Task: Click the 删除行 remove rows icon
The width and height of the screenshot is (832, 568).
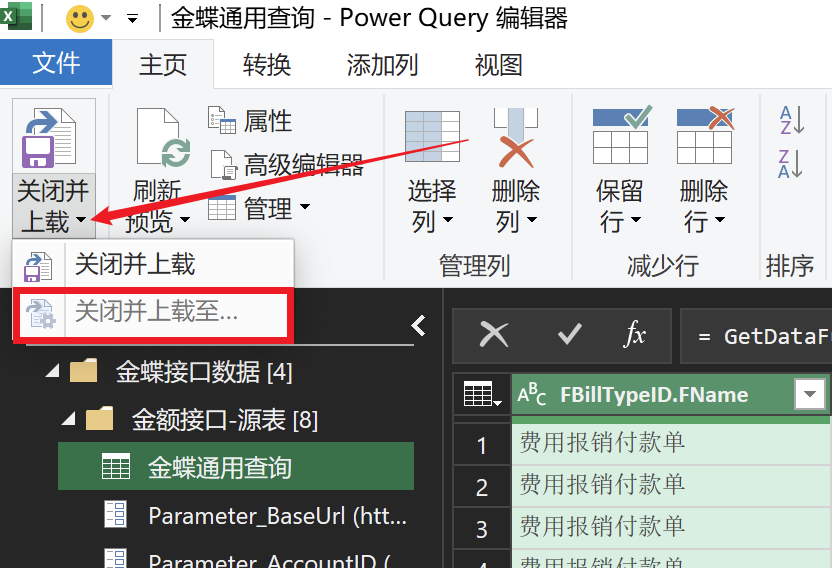Action: pyautogui.click(x=705, y=135)
